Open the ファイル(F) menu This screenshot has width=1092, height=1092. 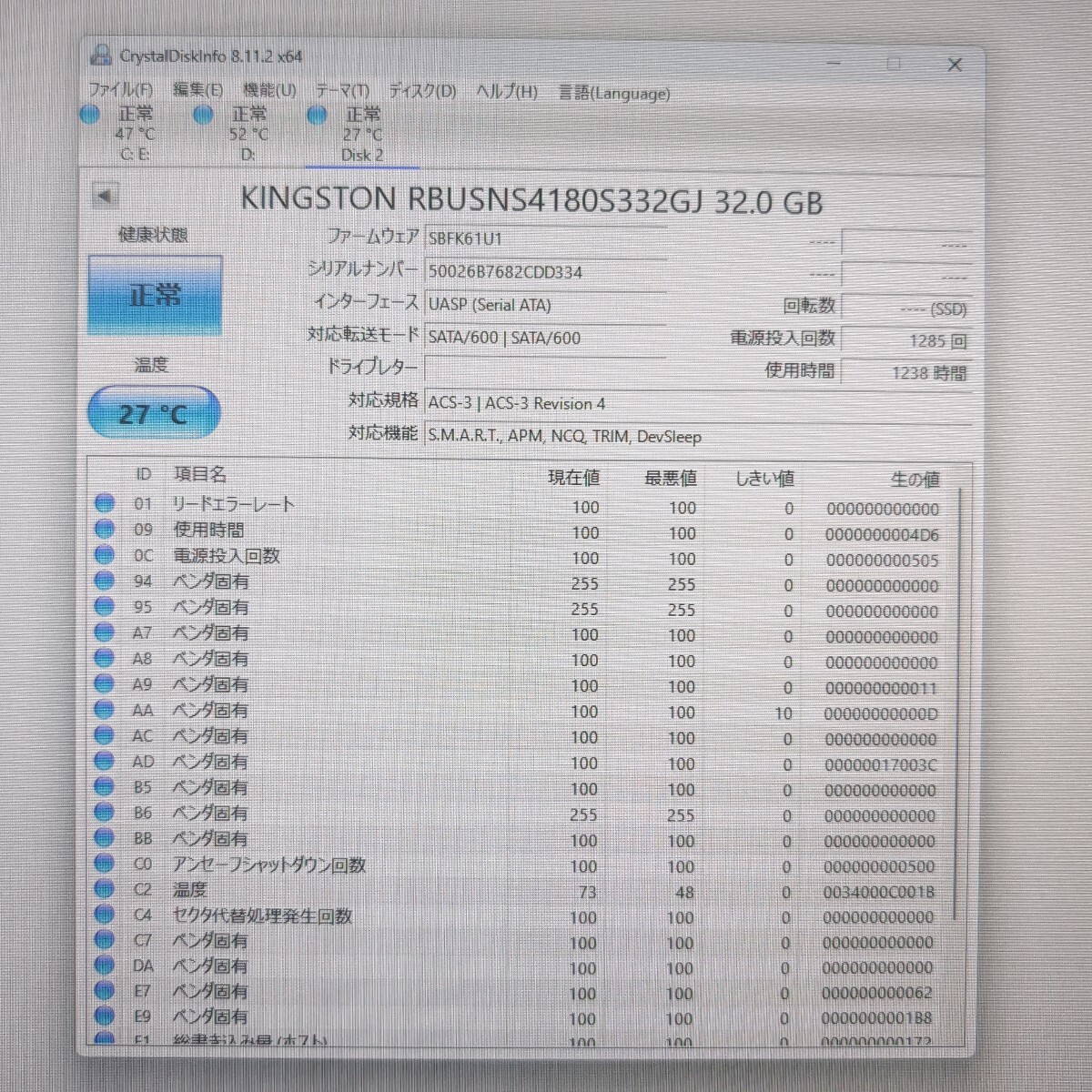point(120,90)
